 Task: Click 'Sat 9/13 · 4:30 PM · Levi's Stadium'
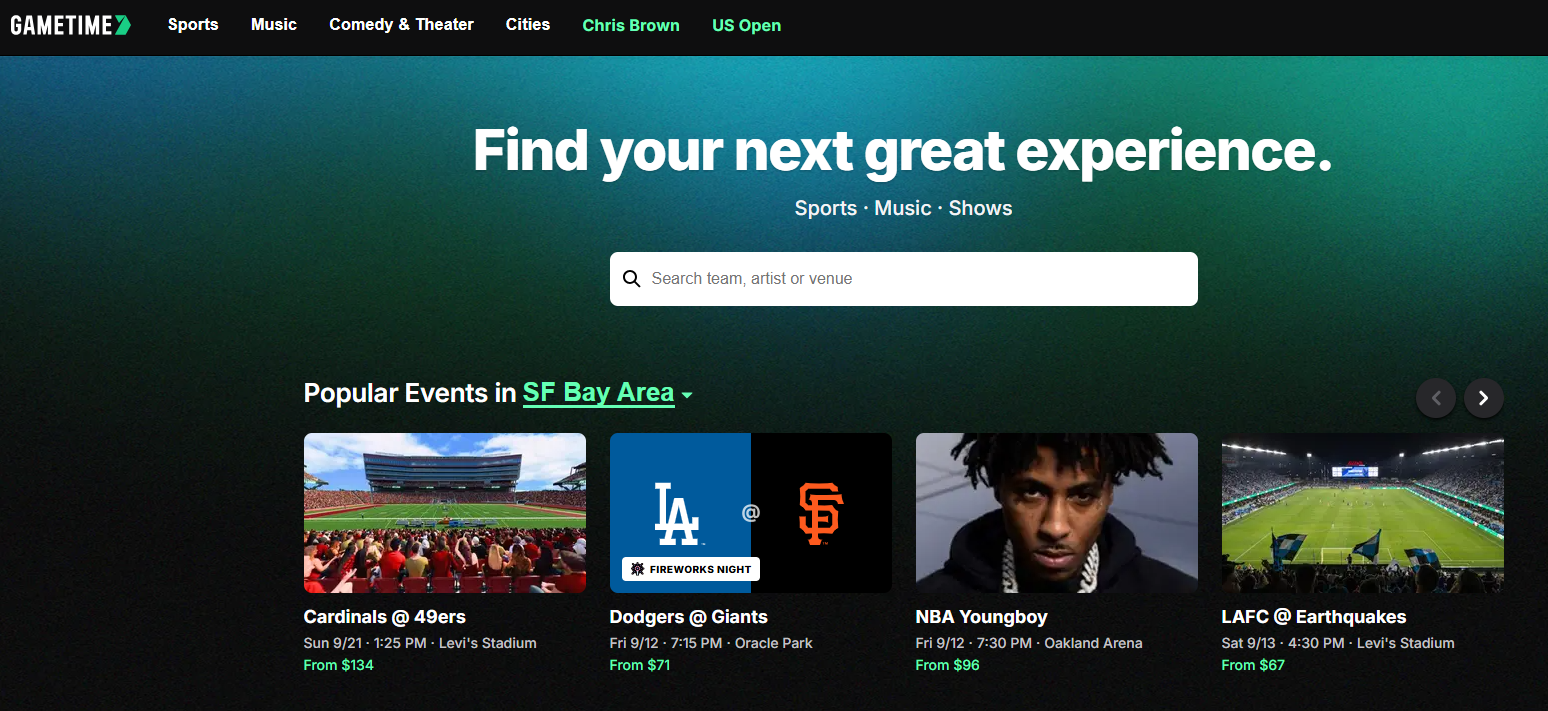1338,643
